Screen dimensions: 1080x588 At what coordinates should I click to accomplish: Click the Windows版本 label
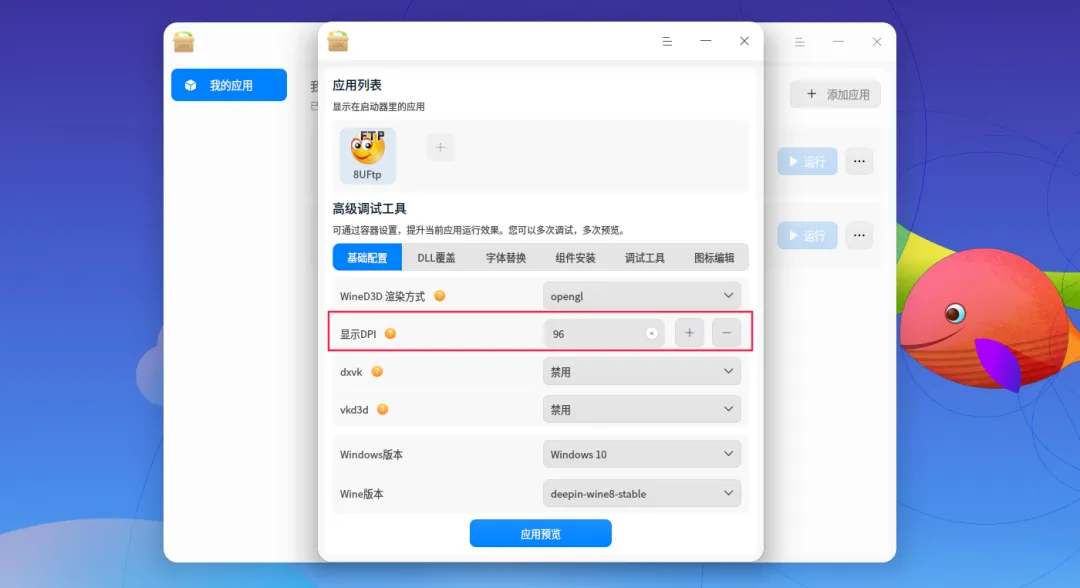point(371,454)
